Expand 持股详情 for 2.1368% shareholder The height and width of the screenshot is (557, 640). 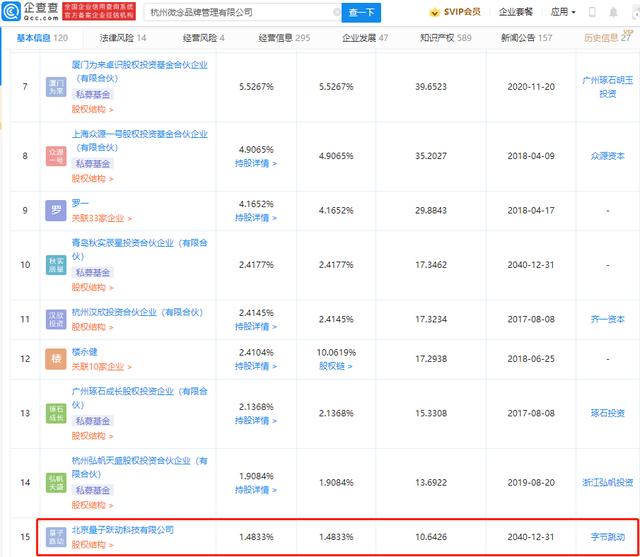(256, 421)
